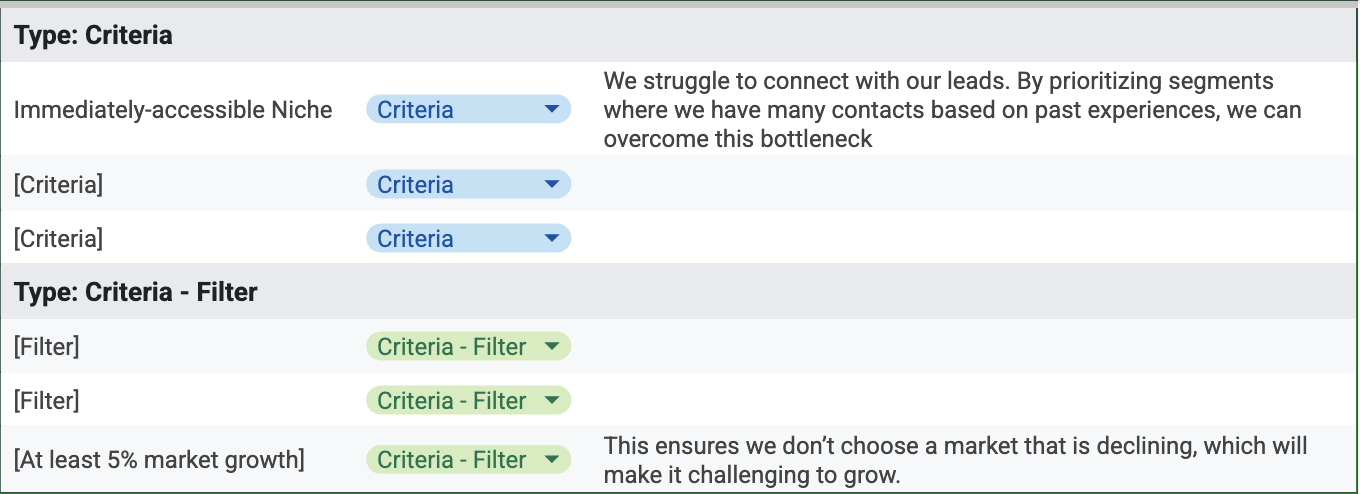Select the upper [Criteria] placeholder cell
This screenshot has width=1360, height=494.
coord(58,185)
